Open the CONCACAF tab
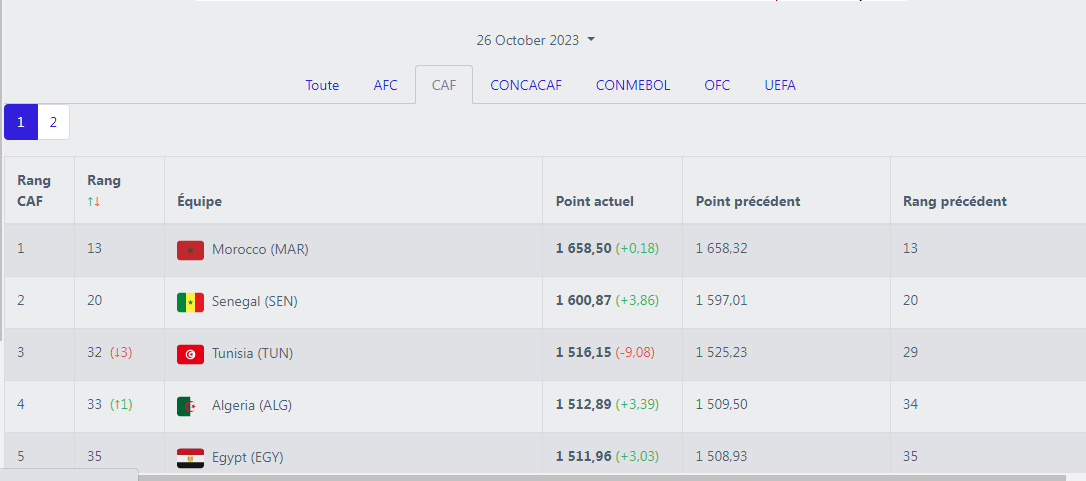 tap(526, 85)
